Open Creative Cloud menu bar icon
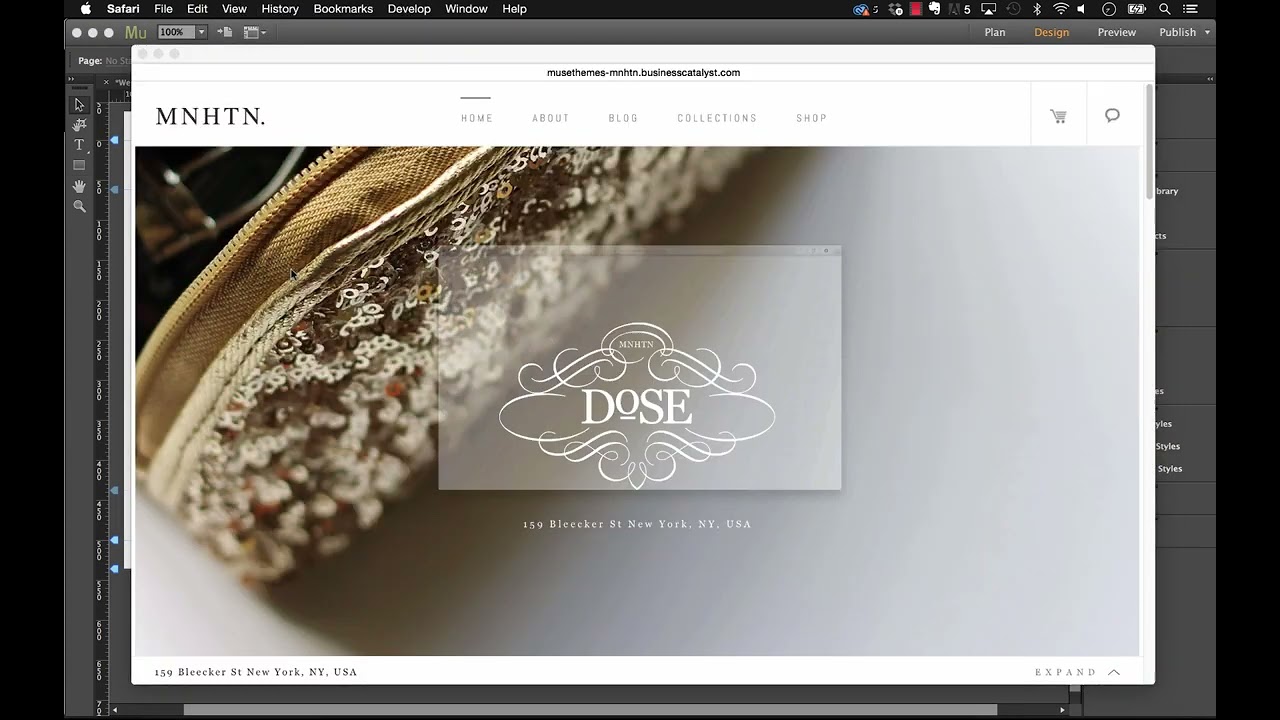 (861, 9)
